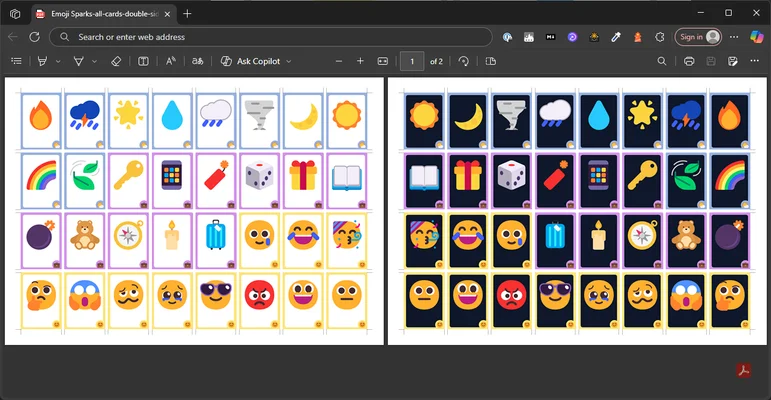This screenshot has width=771, height=400.
Task: Open the Edge Settings and more menu
Action: [x=734, y=37]
